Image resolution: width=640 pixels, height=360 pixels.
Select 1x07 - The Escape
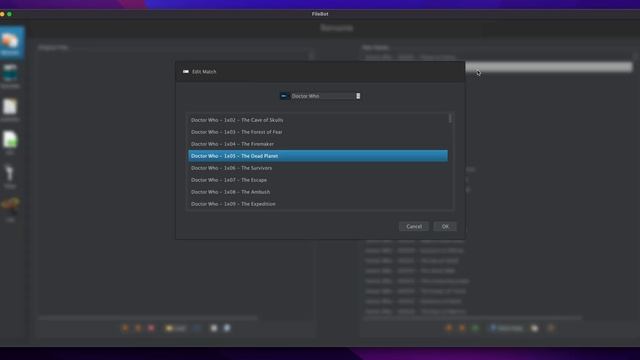(318, 180)
